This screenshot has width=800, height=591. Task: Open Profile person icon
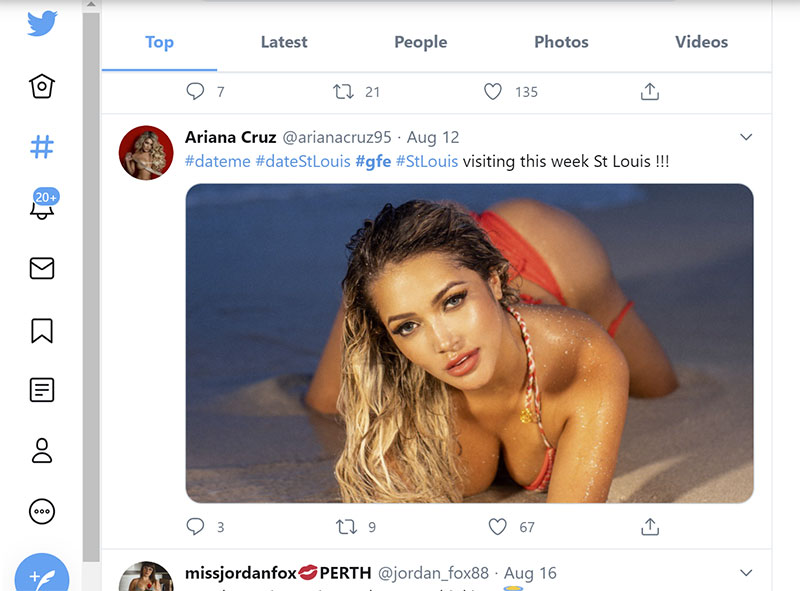(42, 451)
